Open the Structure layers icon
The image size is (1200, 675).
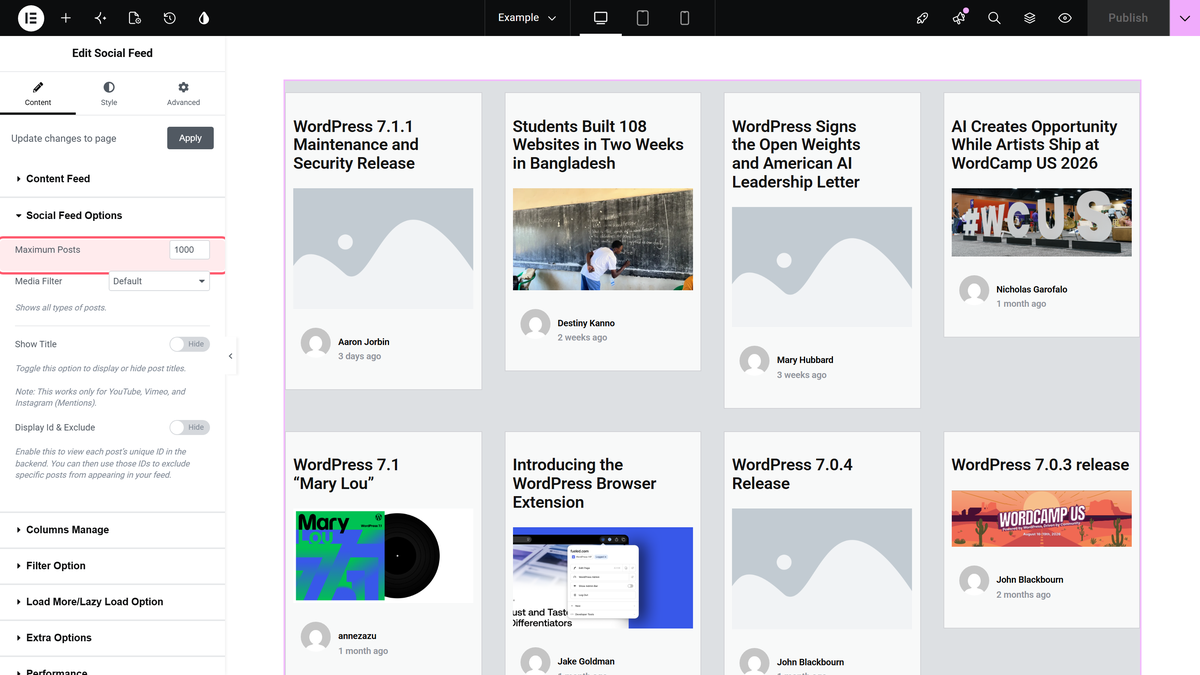(x=1029, y=18)
